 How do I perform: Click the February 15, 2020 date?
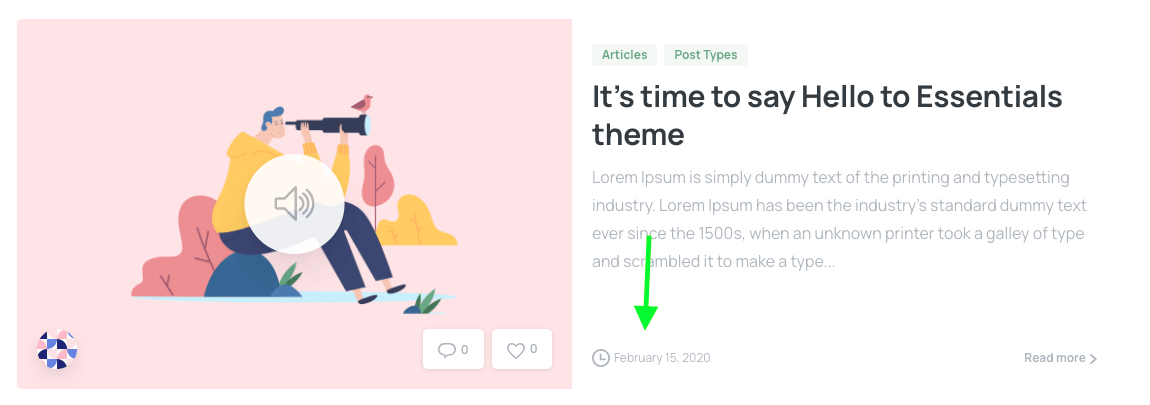tap(662, 358)
